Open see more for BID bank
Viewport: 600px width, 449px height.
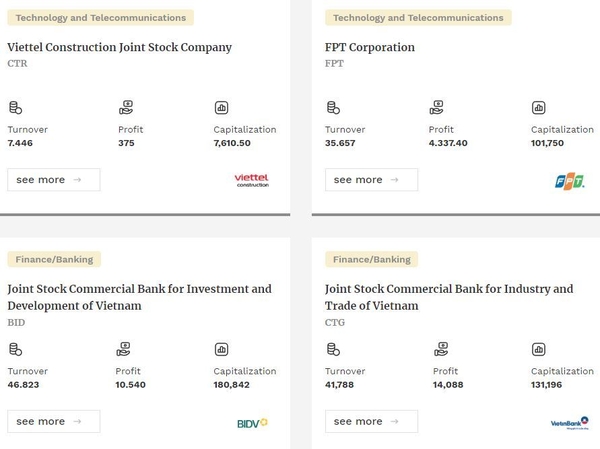pos(54,421)
